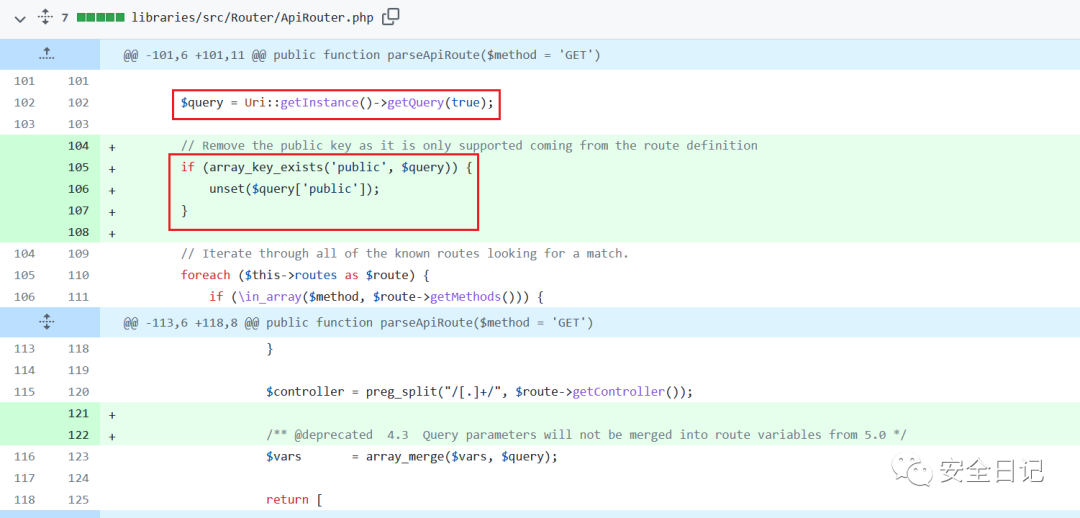
Task: Collapse the ApiRouter.php file diff
Action: pyautogui.click(x=20, y=17)
